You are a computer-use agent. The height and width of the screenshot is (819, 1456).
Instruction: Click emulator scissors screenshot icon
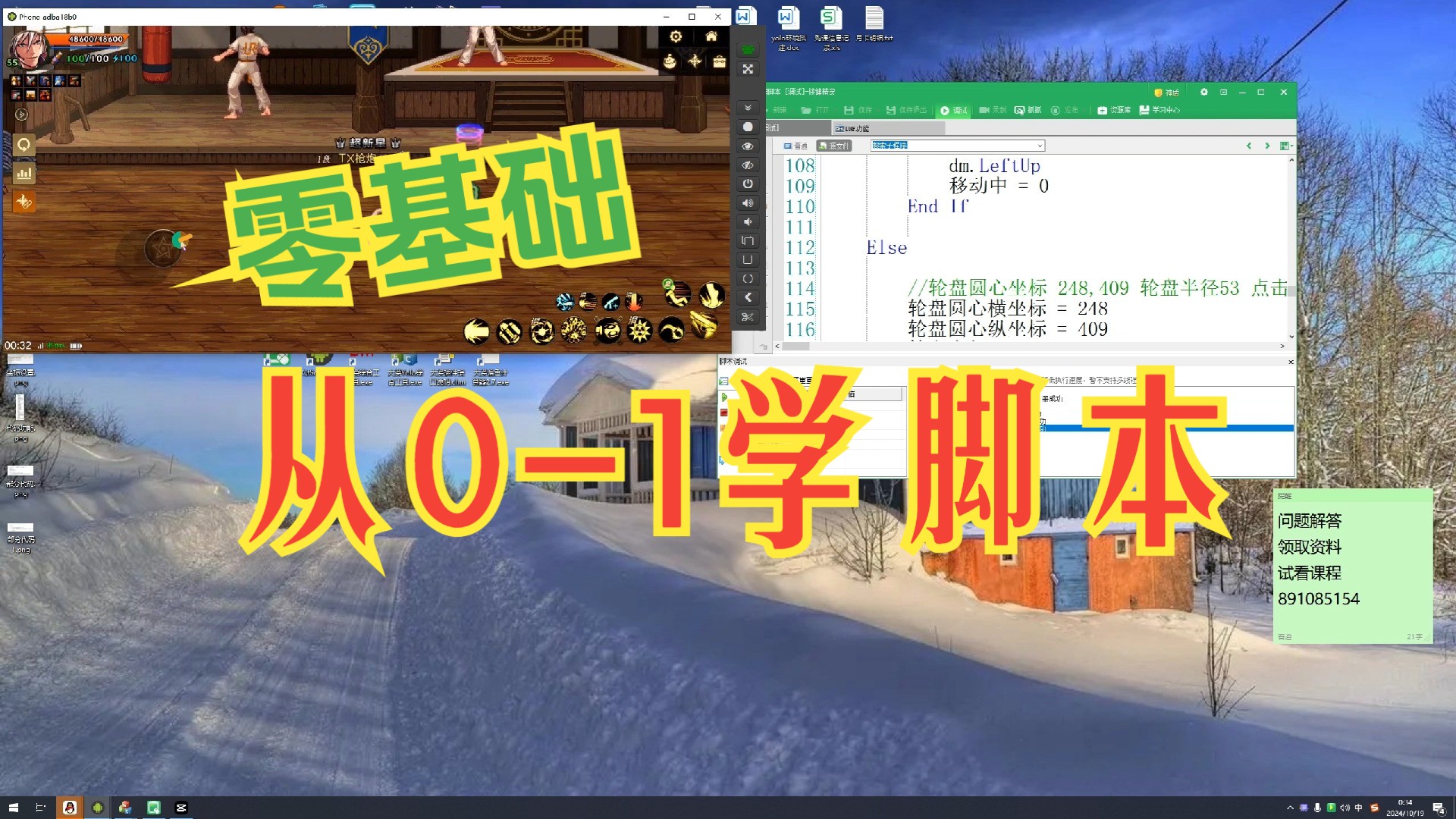[x=748, y=317]
